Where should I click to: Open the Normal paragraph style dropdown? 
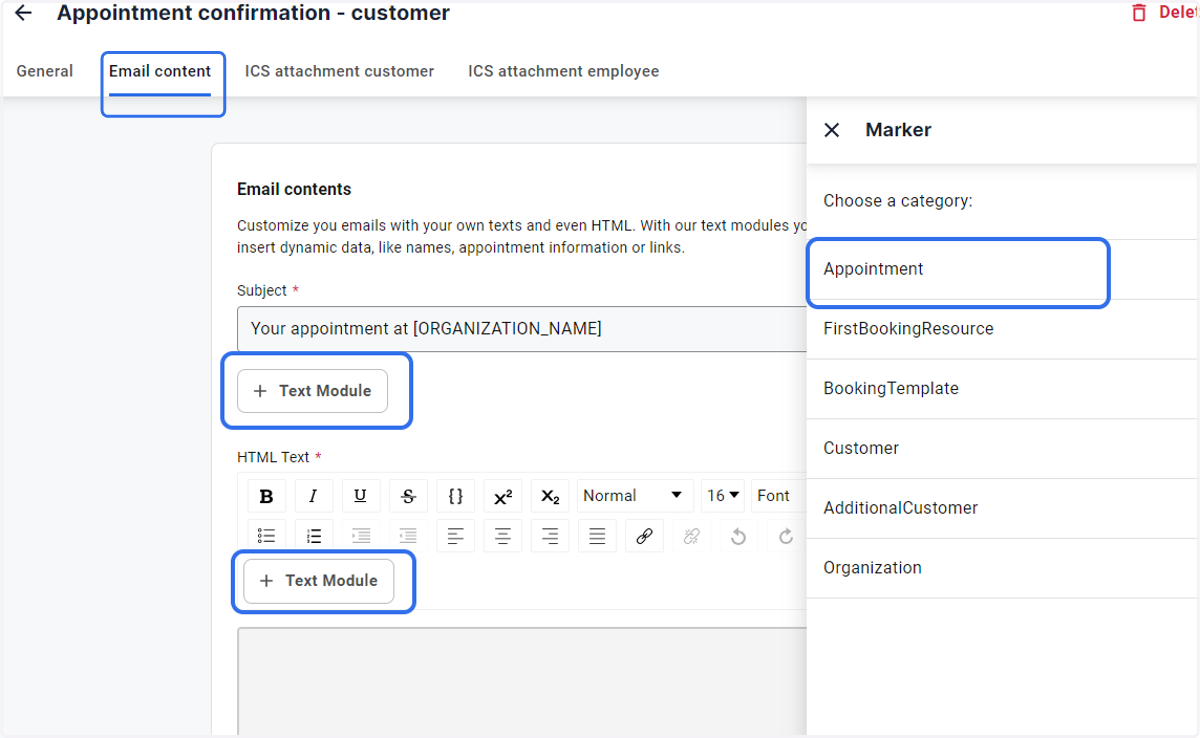[x=635, y=496]
